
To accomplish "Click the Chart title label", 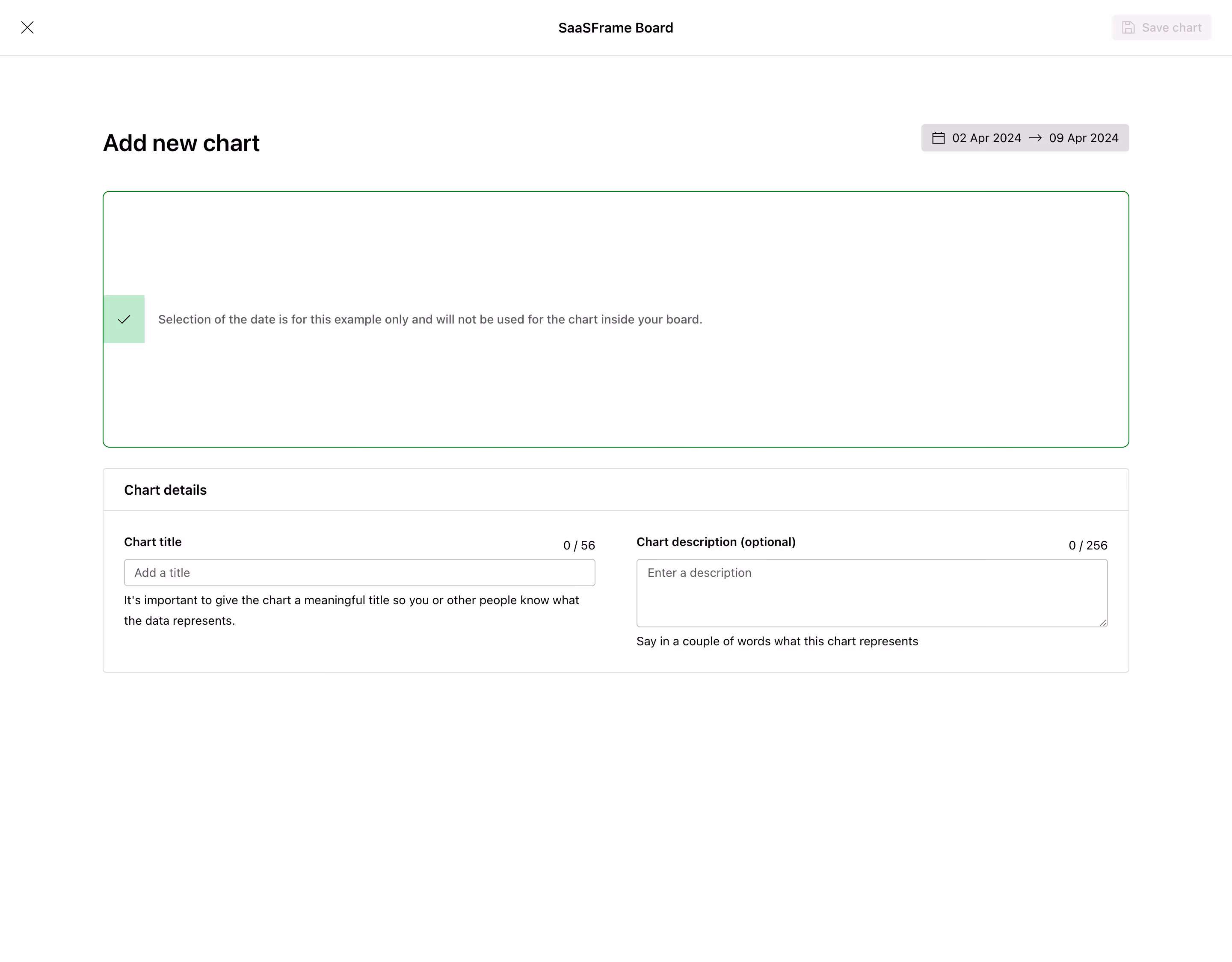I will (153, 542).
